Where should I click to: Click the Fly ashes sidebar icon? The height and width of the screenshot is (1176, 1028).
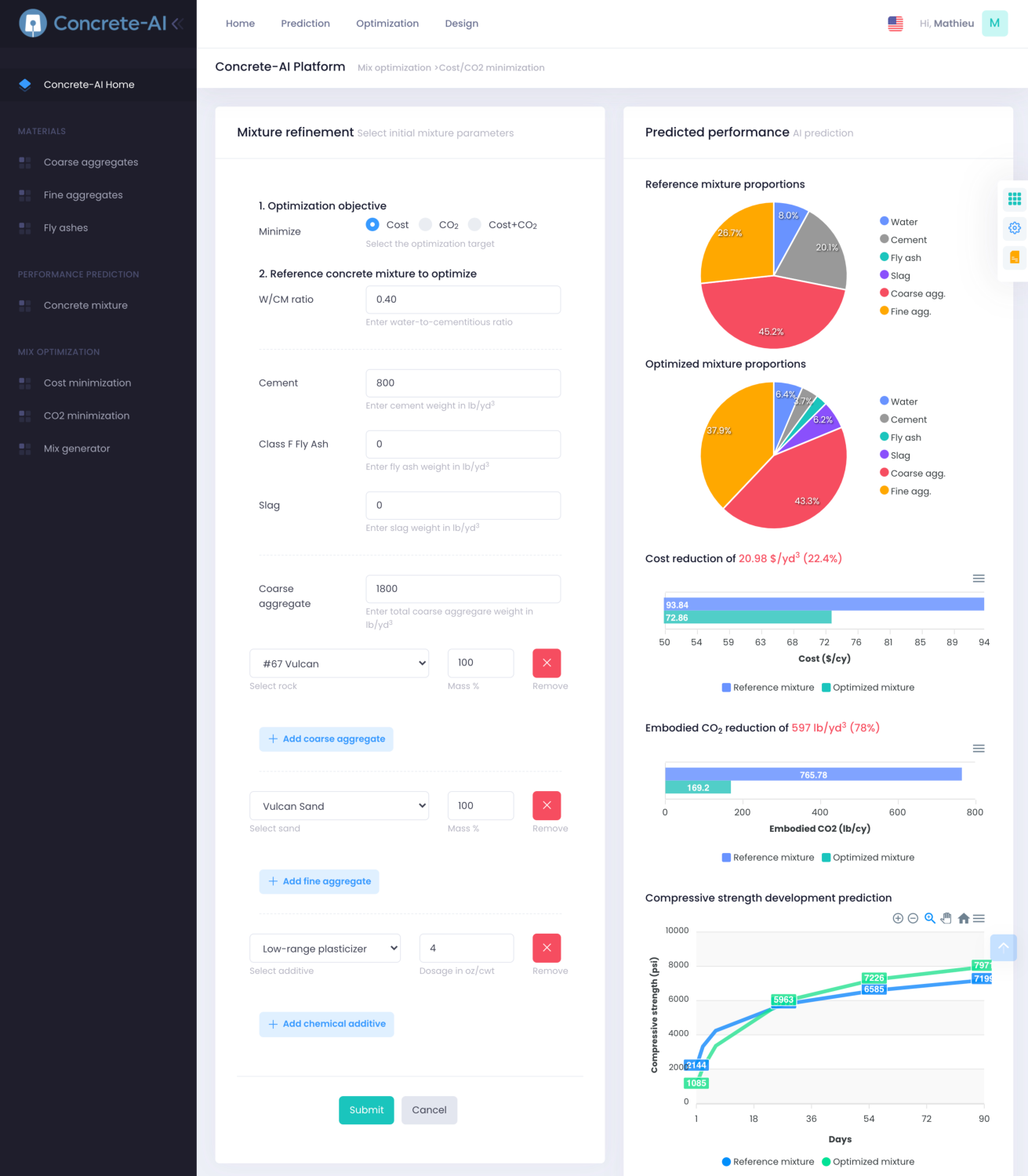pyautogui.click(x=25, y=228)
